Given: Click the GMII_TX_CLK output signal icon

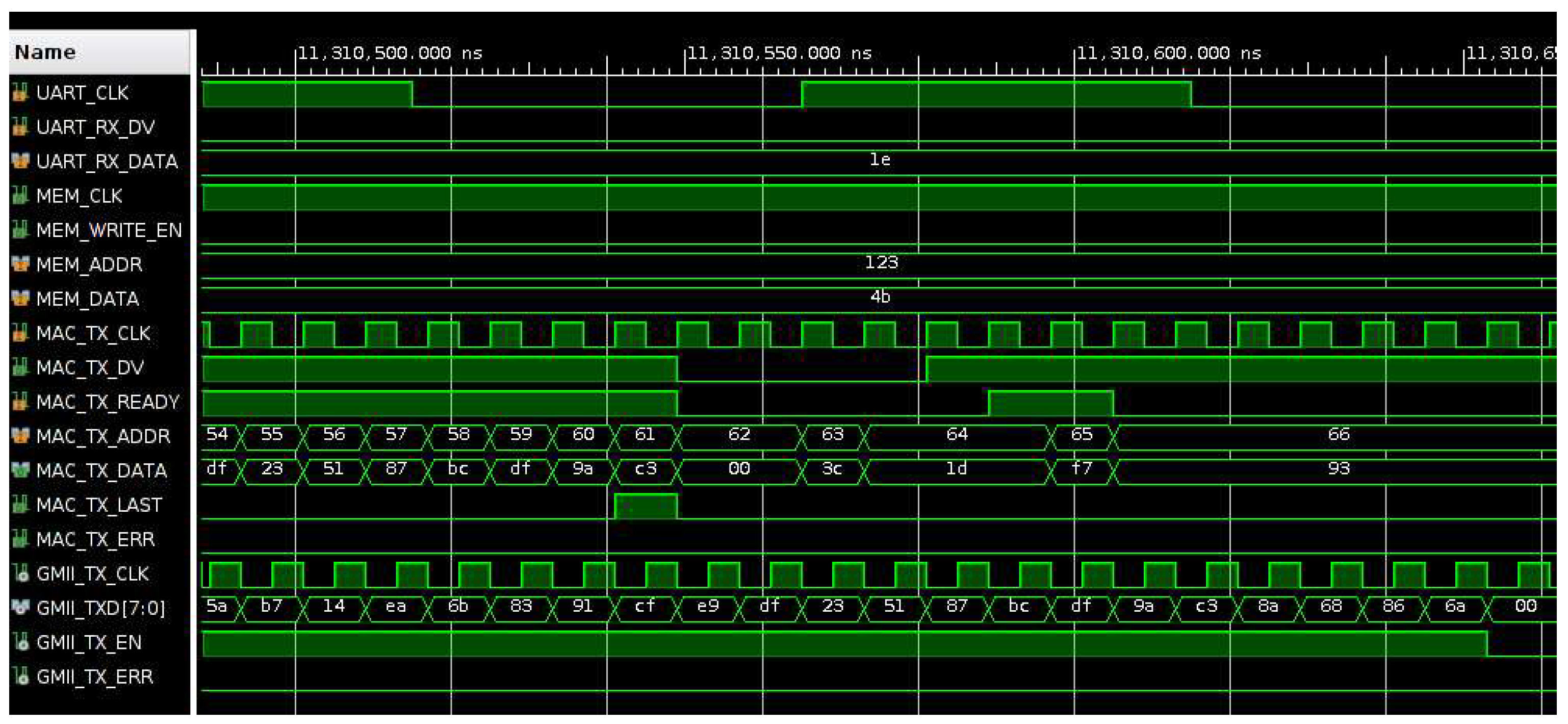Looking at the screenshot, I should [x=21, y=573].
